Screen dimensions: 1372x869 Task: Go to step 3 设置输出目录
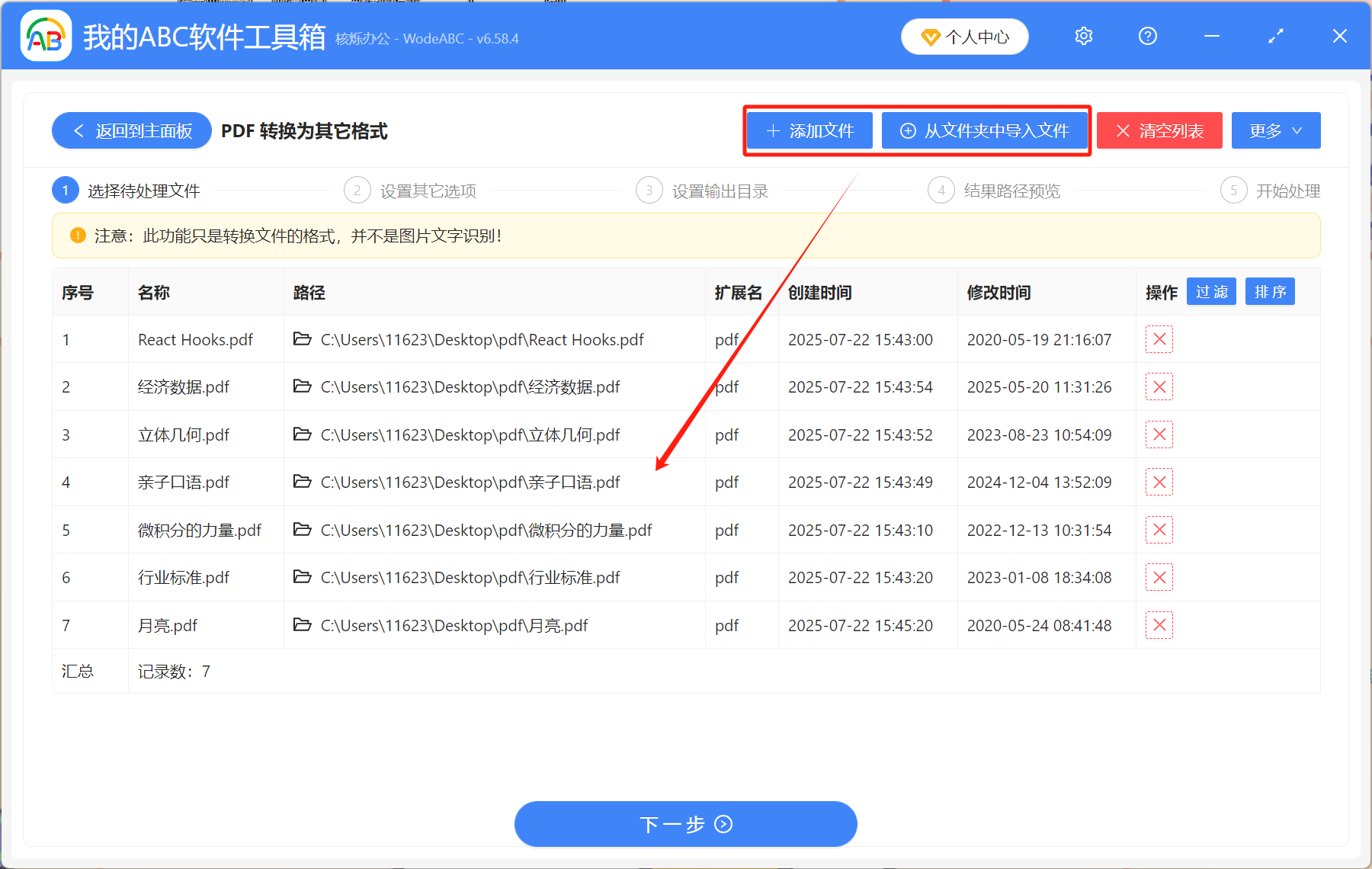702,191
